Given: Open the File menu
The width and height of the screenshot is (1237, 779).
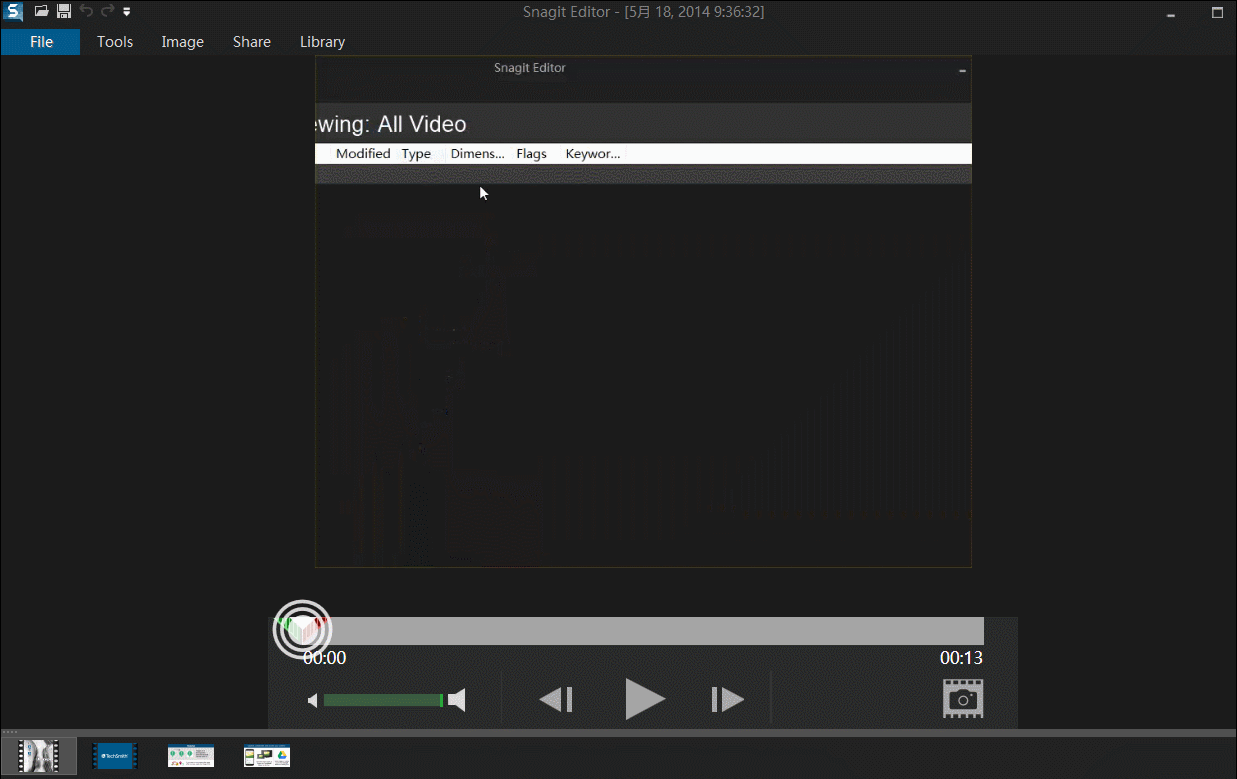Looking at the screenshot, I should pos(41,42).
